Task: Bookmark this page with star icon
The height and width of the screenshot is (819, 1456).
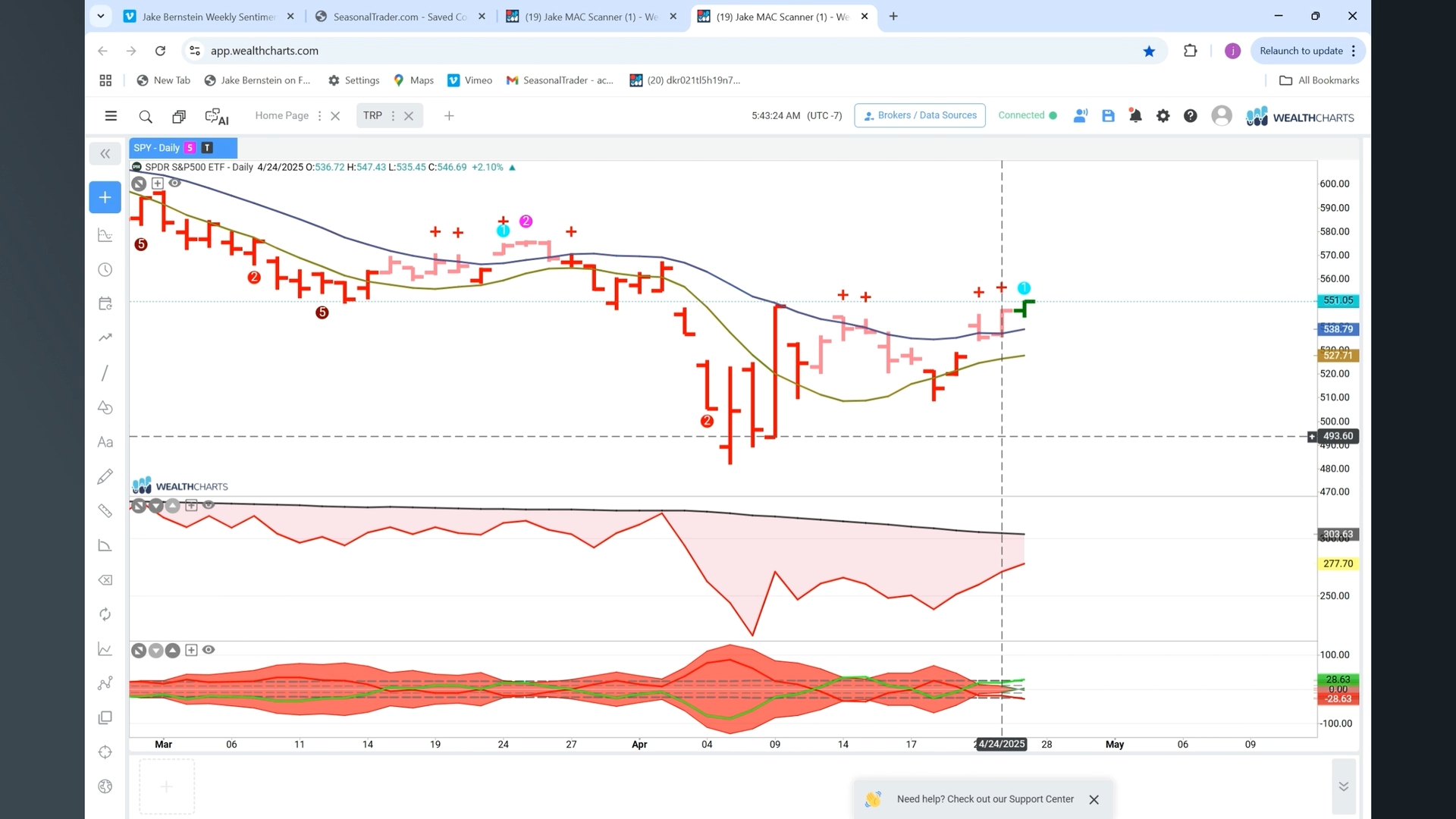Action: [x=1149, y=51]
